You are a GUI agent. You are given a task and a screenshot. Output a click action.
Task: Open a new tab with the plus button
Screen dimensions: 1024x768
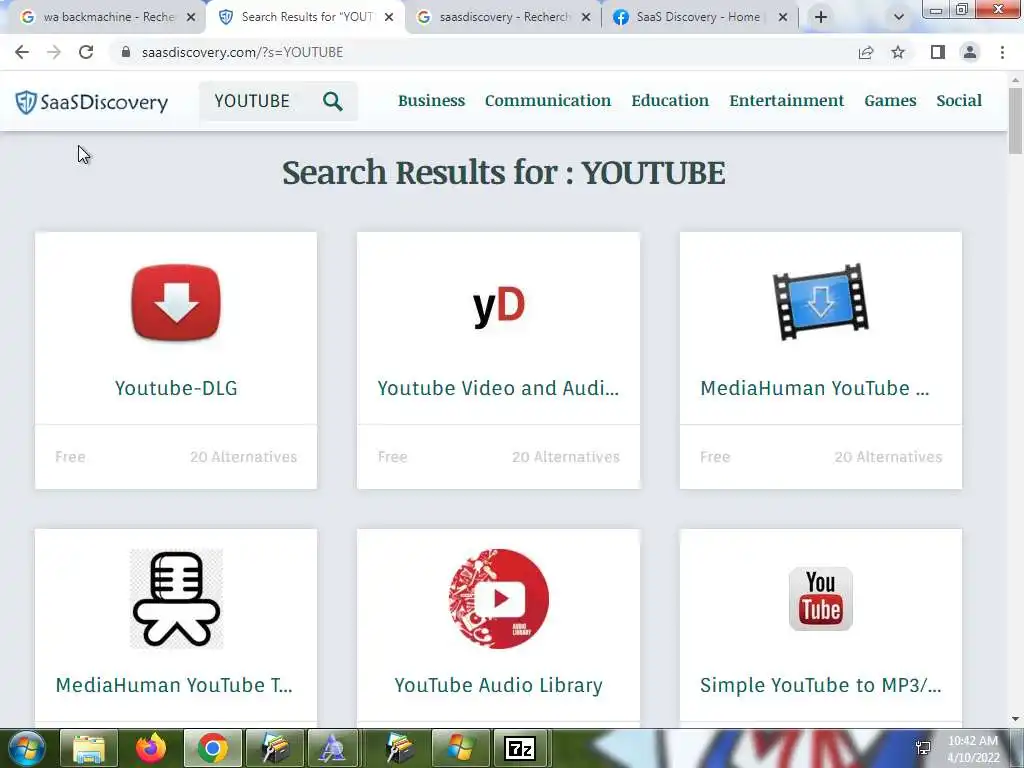[x=821, y=17]
